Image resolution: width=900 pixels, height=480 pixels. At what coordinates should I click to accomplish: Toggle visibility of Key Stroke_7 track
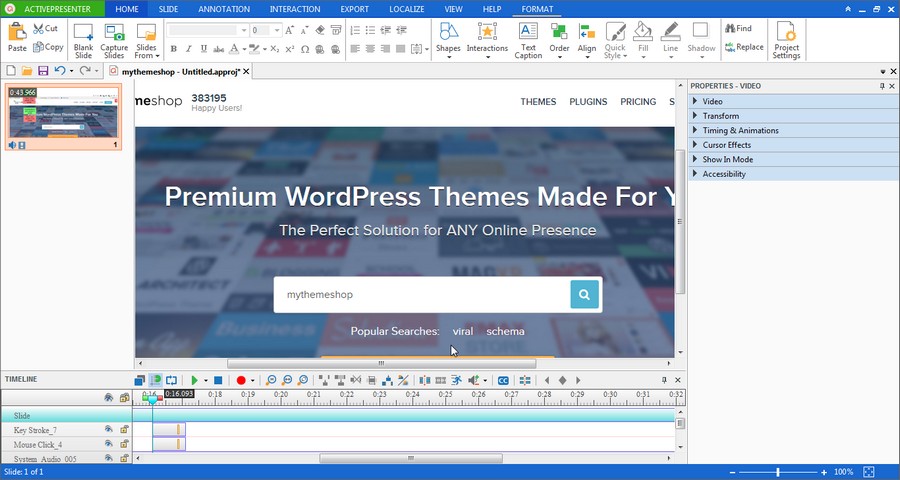[x=108, y=429]
